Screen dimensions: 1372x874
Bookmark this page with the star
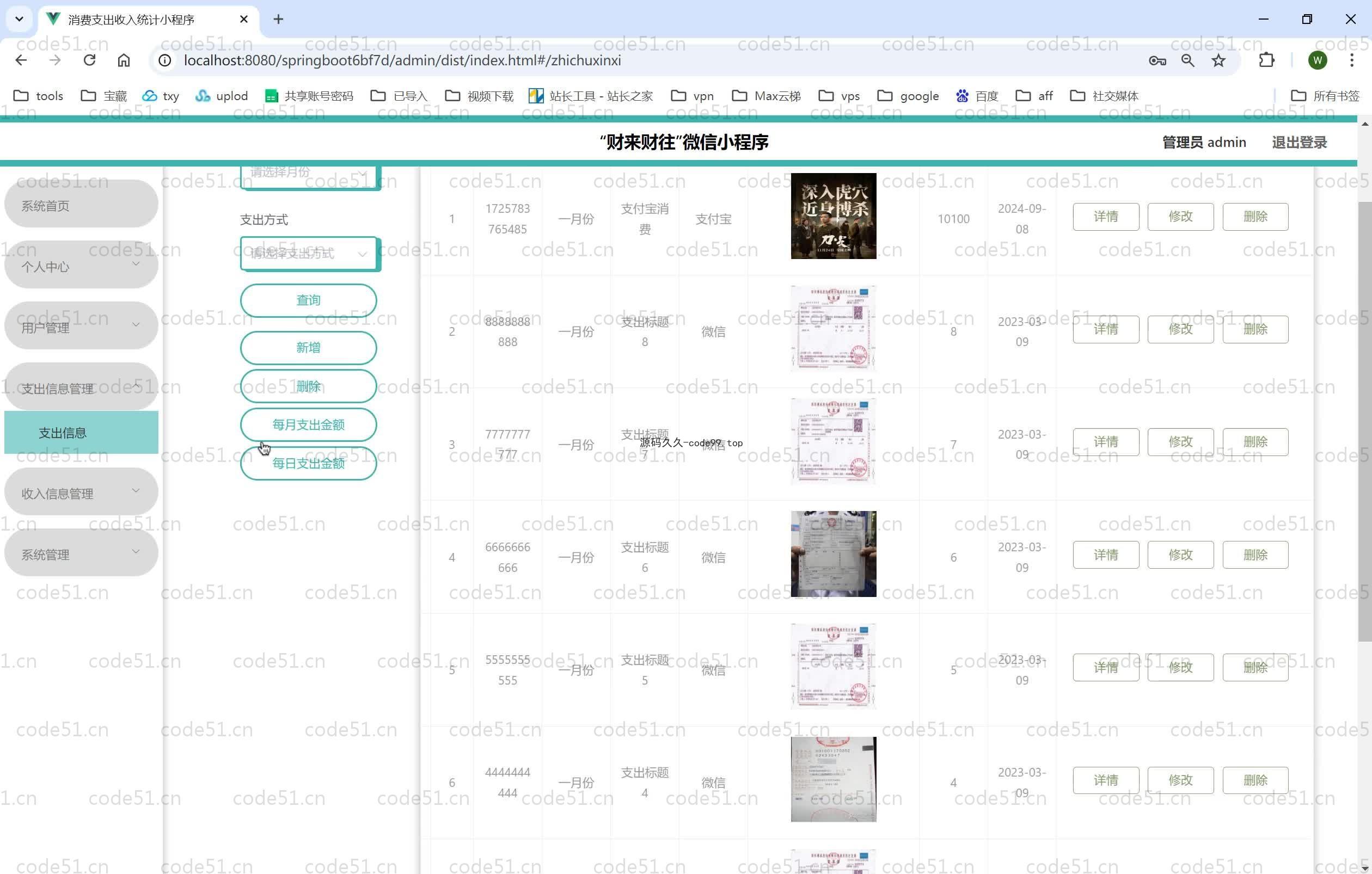pos(1218,60)
